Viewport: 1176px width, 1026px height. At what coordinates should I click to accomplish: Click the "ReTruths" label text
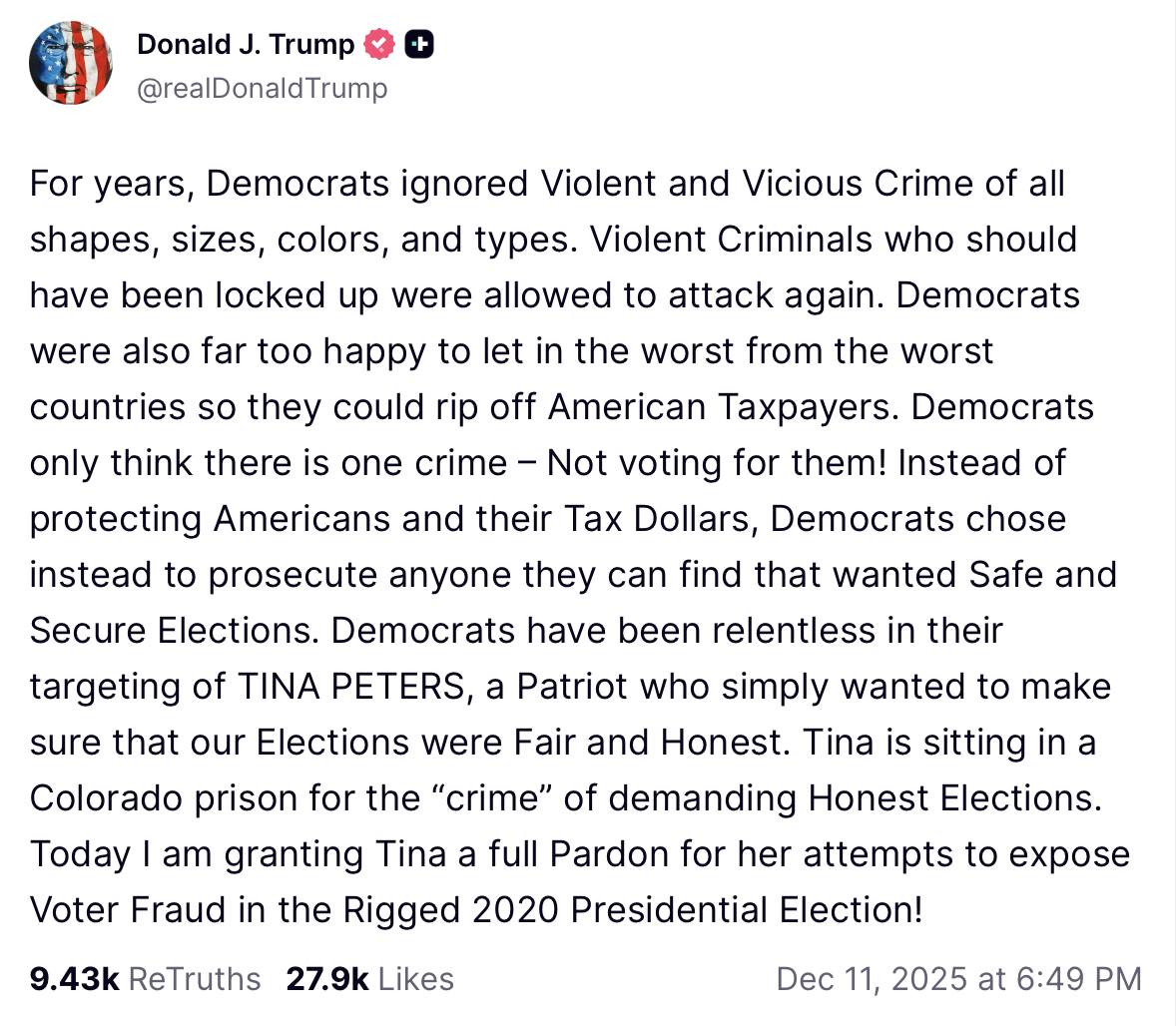coord(196,979)
